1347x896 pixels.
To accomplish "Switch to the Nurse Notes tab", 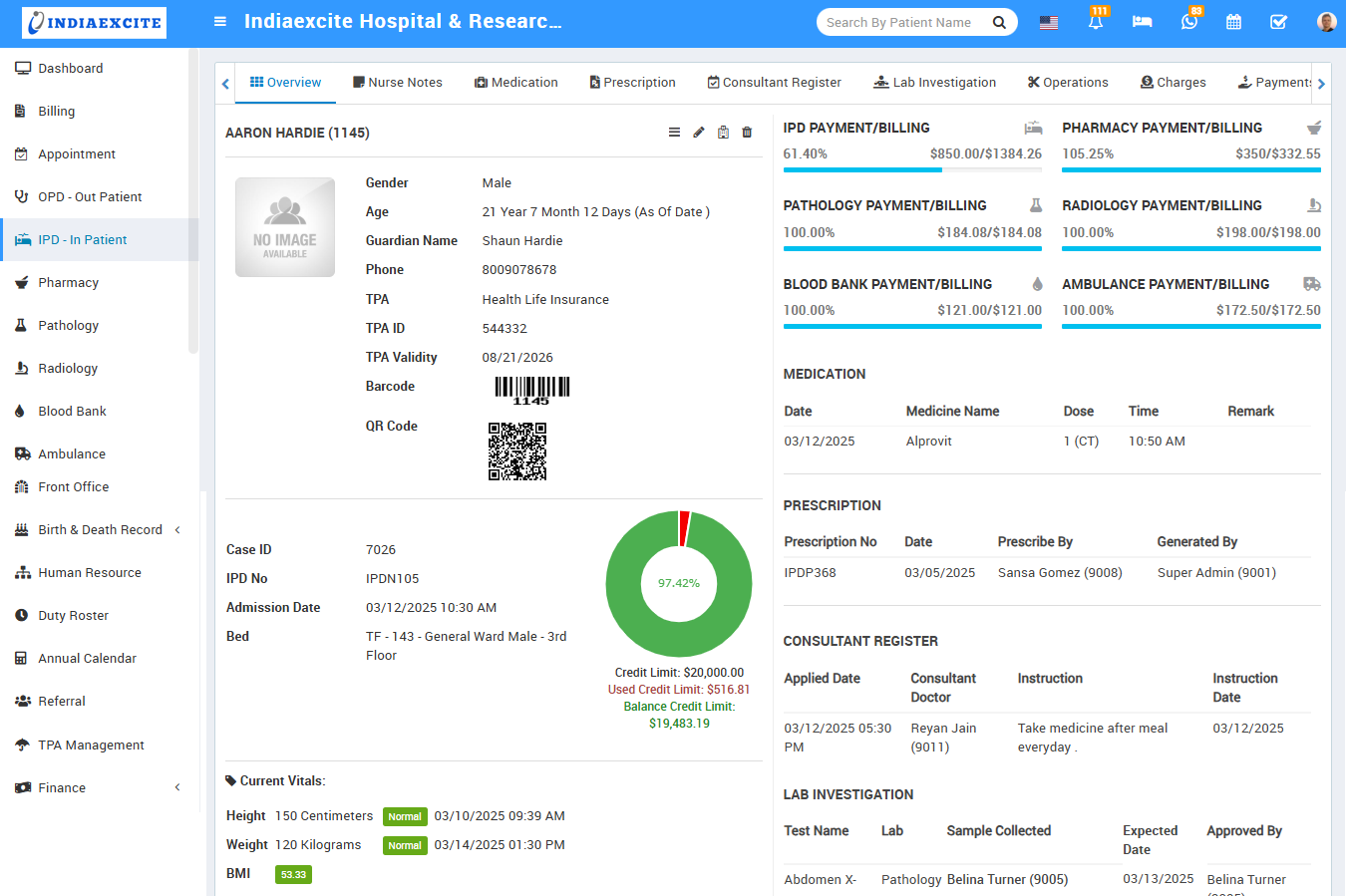I will point(397,83).
